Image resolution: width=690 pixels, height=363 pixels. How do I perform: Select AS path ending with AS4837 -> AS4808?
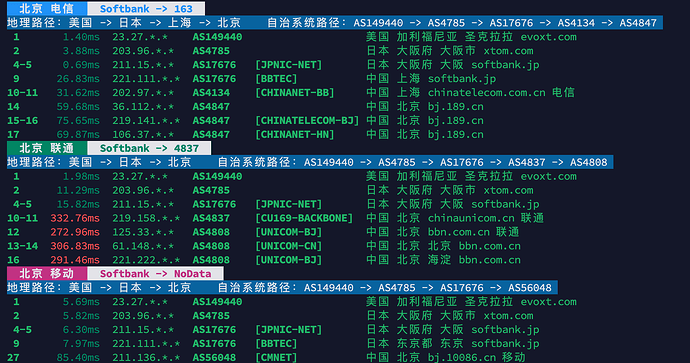pos(412,162)
